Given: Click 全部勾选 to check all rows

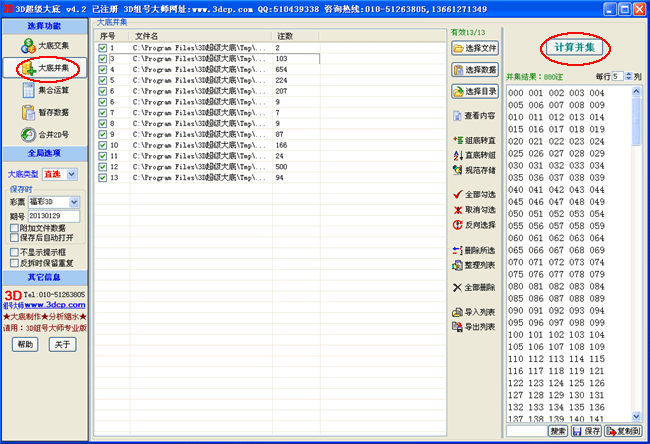Looking at the screenshot, I should tap(474, 193).
